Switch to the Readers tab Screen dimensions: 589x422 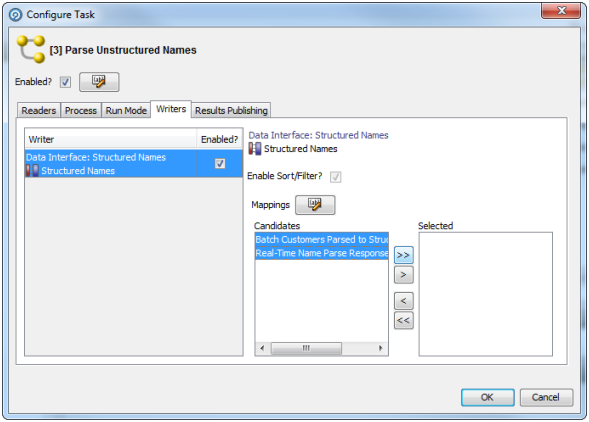click(x=39, y=110)
